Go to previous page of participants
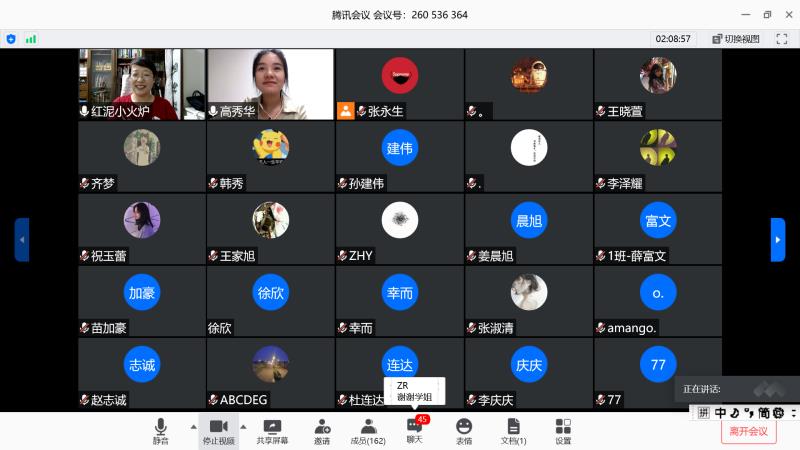Screen dimensions: 800x450 coord(21,239)
